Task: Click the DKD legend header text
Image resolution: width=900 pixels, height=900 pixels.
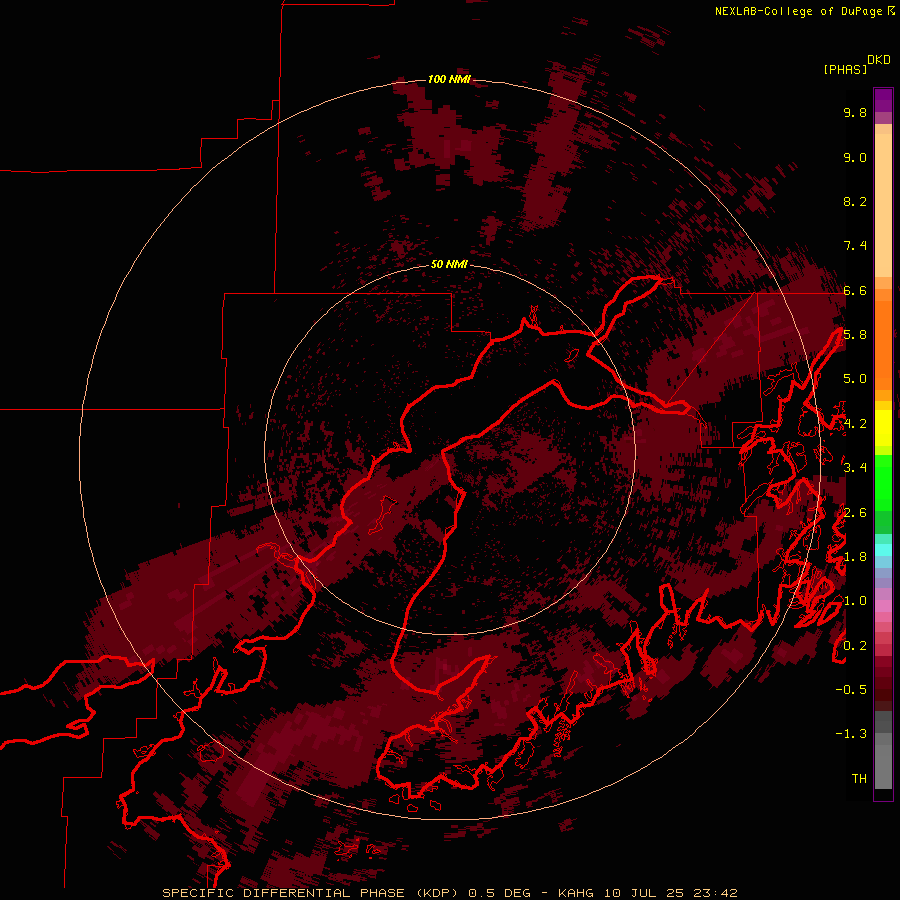Action: click(x=879, y=59)
